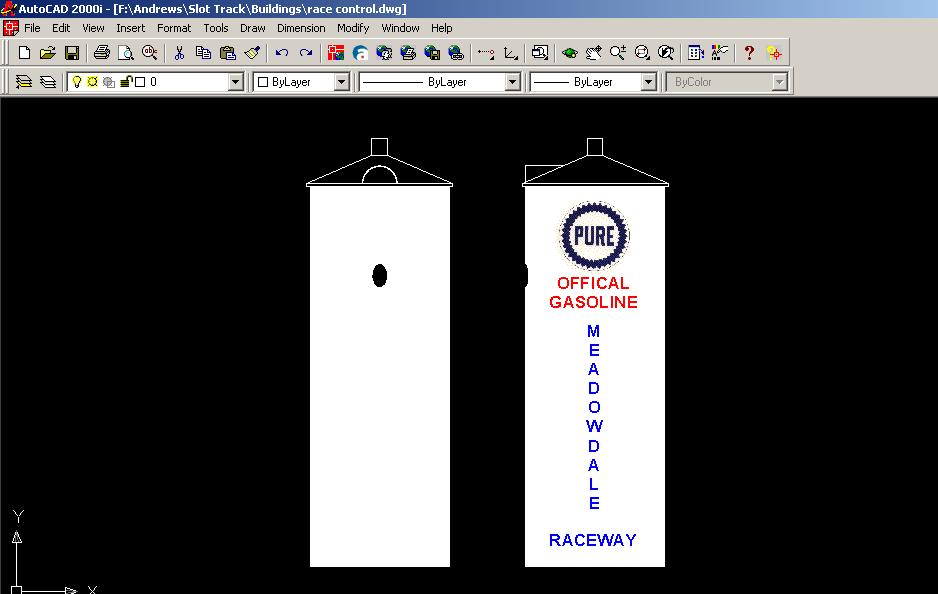This screenshot has height=594, width=938.
Task: Open the Insert menu
Action: coord(130,28)
